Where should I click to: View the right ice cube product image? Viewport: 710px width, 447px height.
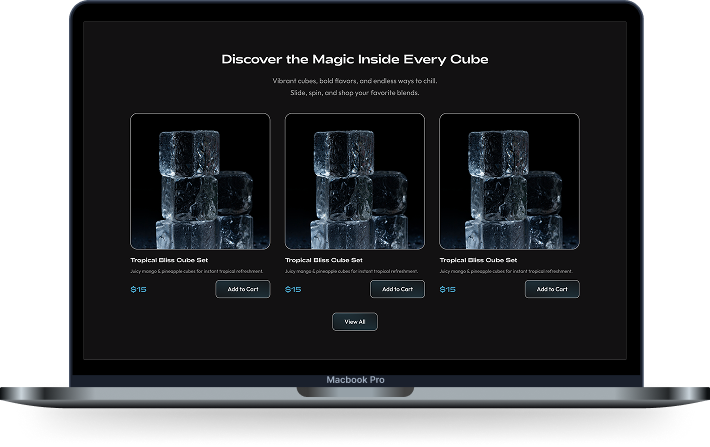(509, 182)
